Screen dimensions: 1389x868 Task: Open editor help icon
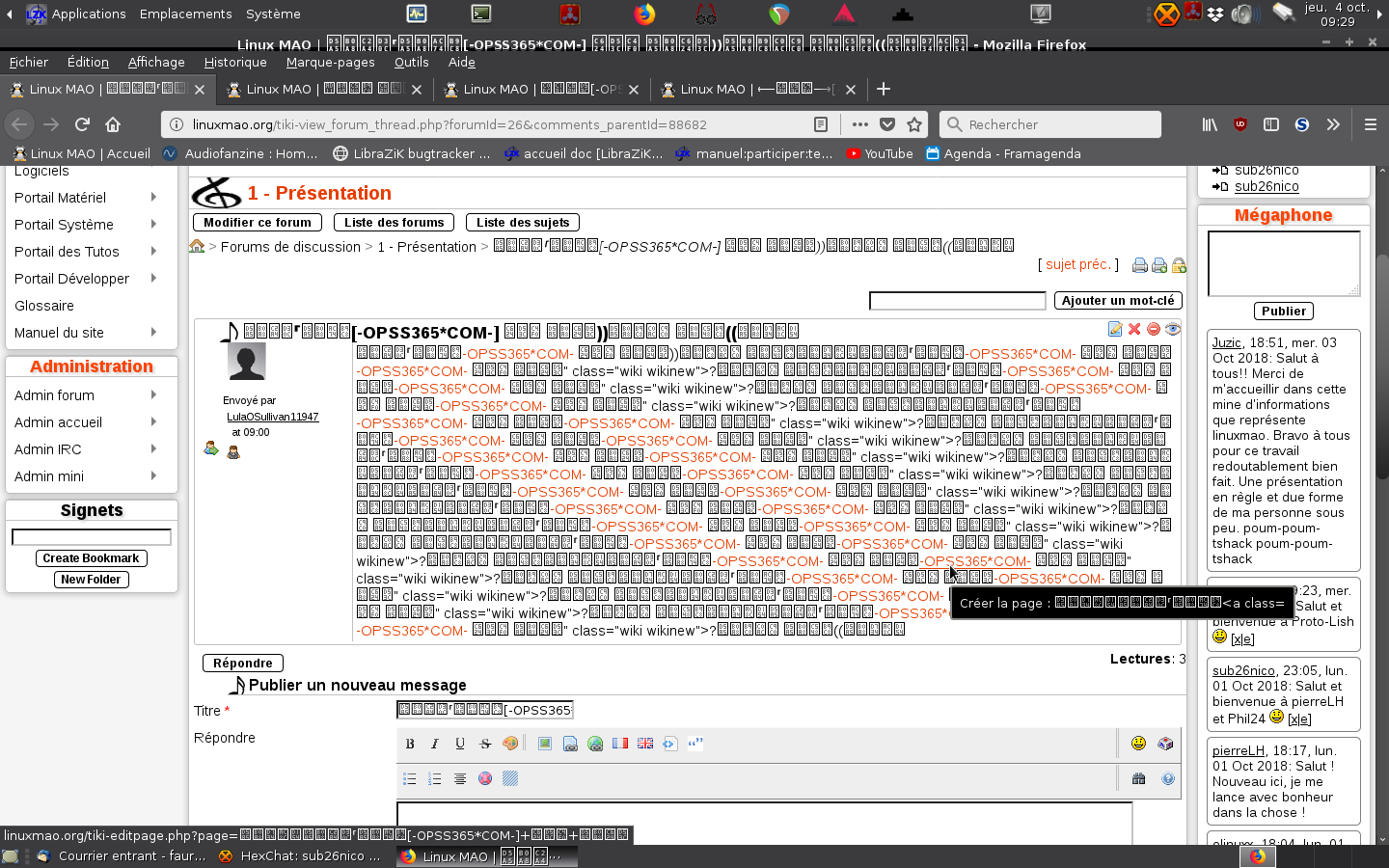coord(1168,779)
